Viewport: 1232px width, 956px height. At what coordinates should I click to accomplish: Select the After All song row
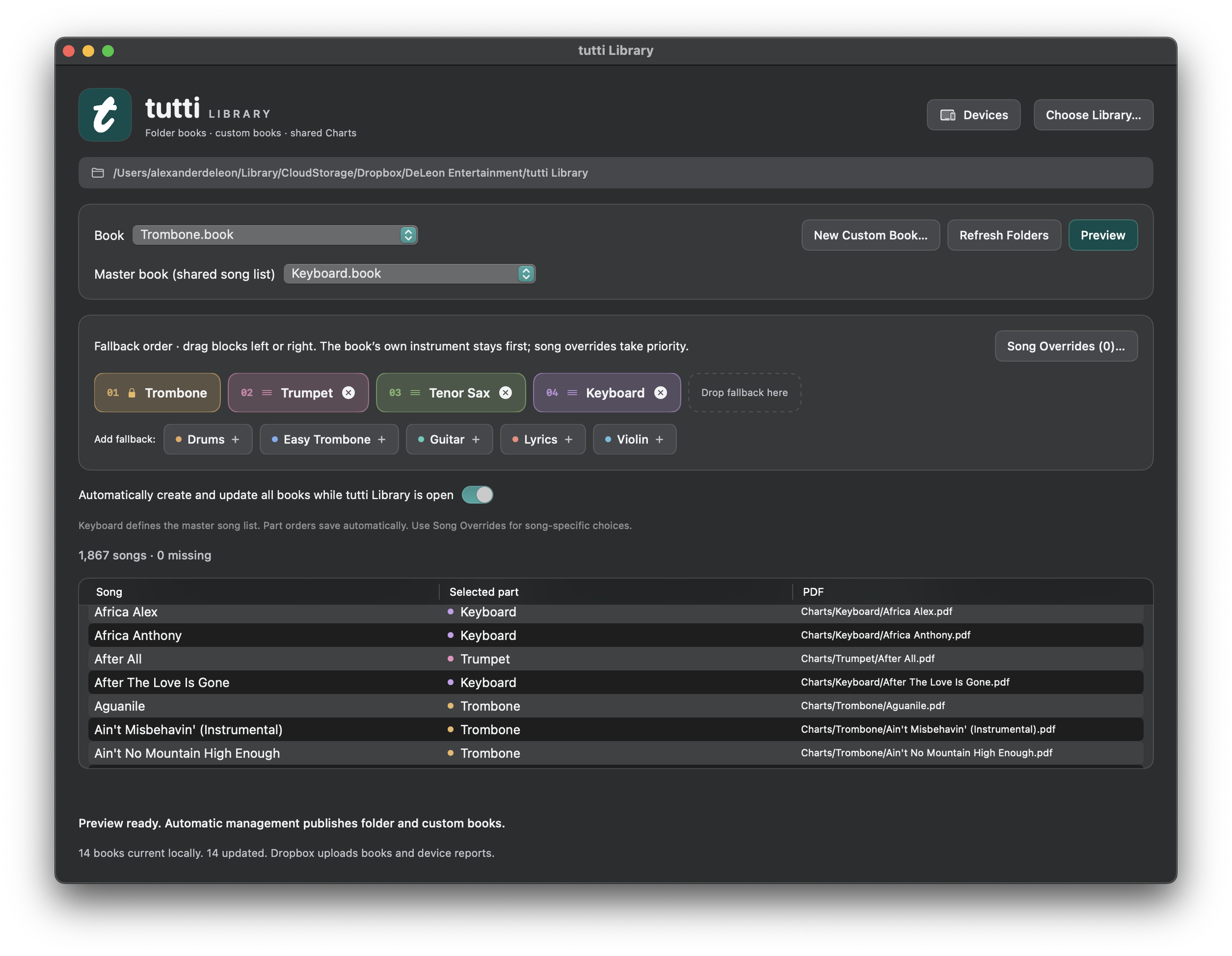coord(616,659)
